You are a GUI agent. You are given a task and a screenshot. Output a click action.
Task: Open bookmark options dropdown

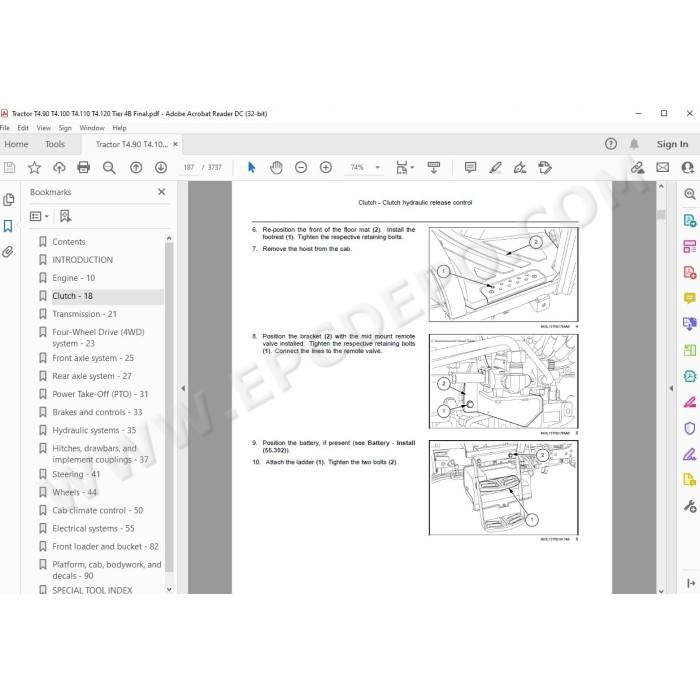(39, 217)
